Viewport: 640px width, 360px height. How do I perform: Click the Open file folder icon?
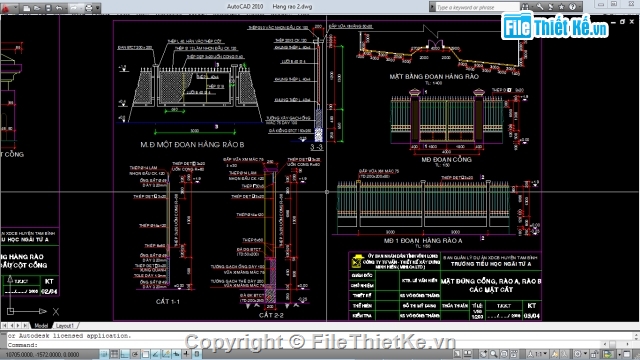click(38, 8)
